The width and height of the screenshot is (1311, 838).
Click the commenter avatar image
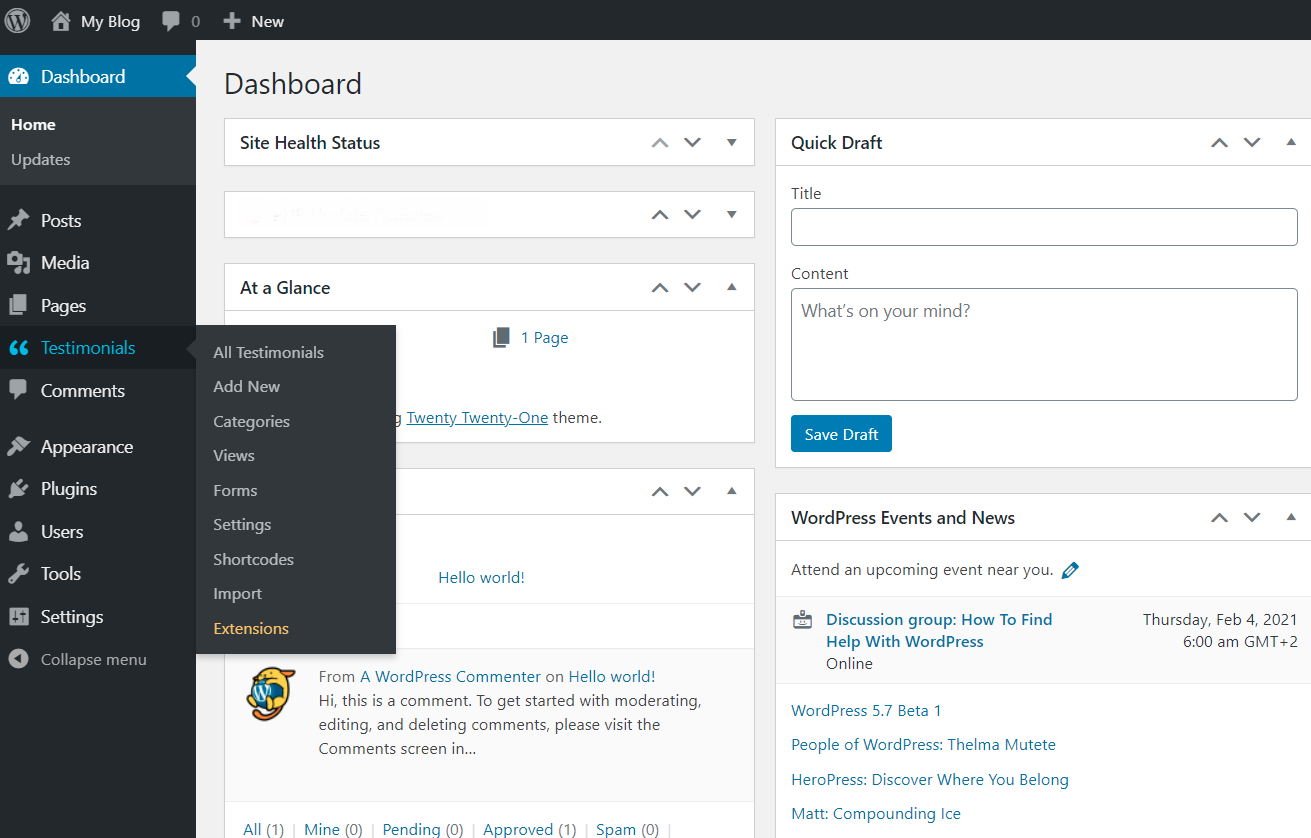271,693
